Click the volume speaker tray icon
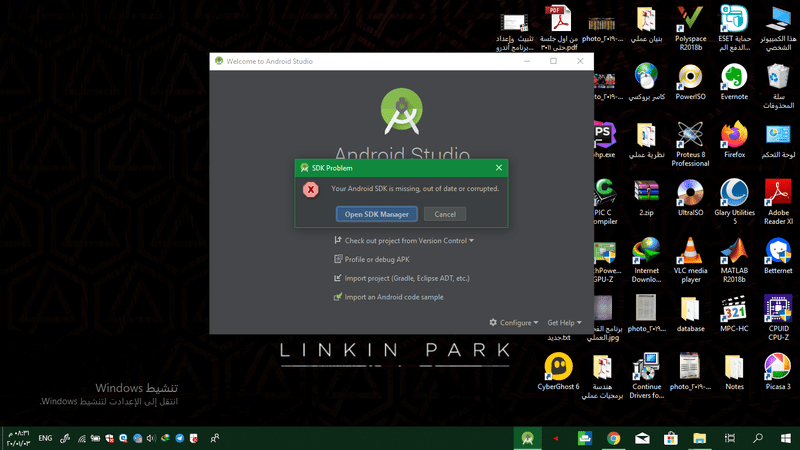Viewport: 800px width, 450px height. (151, 438)
